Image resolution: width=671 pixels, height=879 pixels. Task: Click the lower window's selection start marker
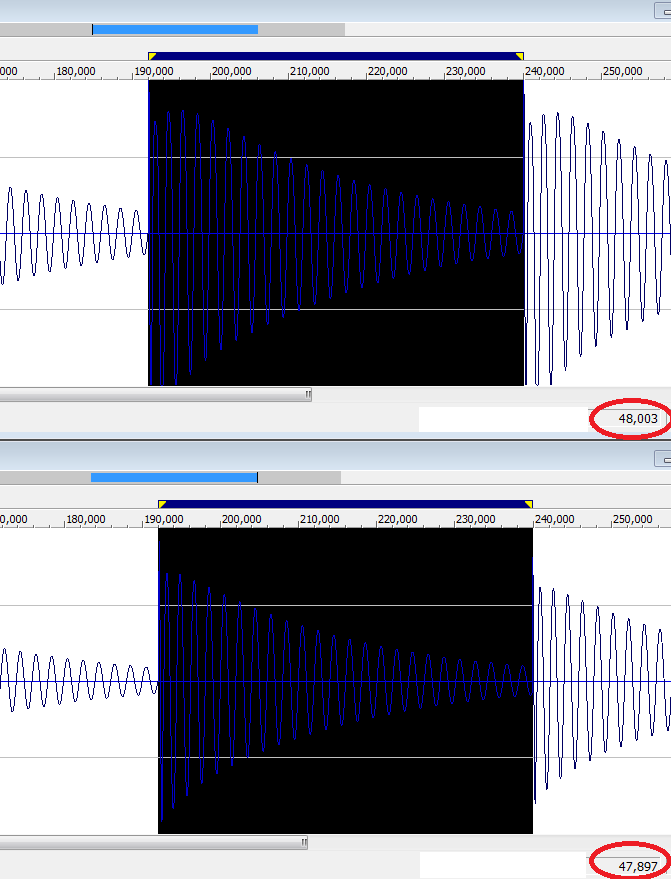coord(162,505)
